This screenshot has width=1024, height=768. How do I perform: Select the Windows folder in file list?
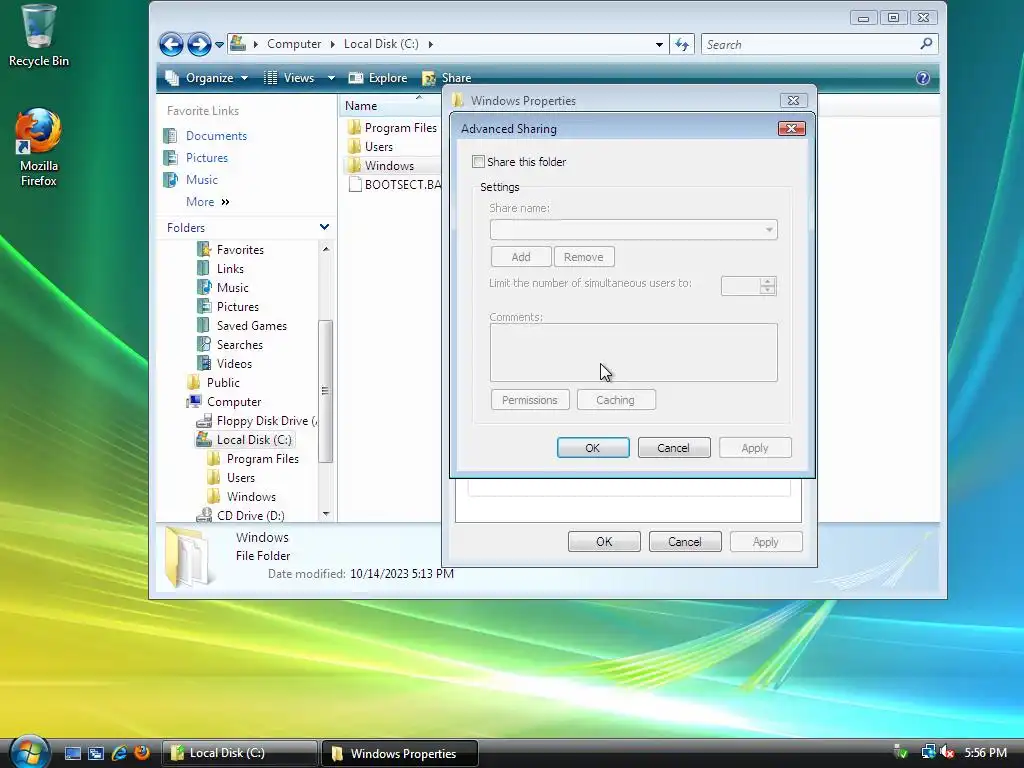coord(381,166)
